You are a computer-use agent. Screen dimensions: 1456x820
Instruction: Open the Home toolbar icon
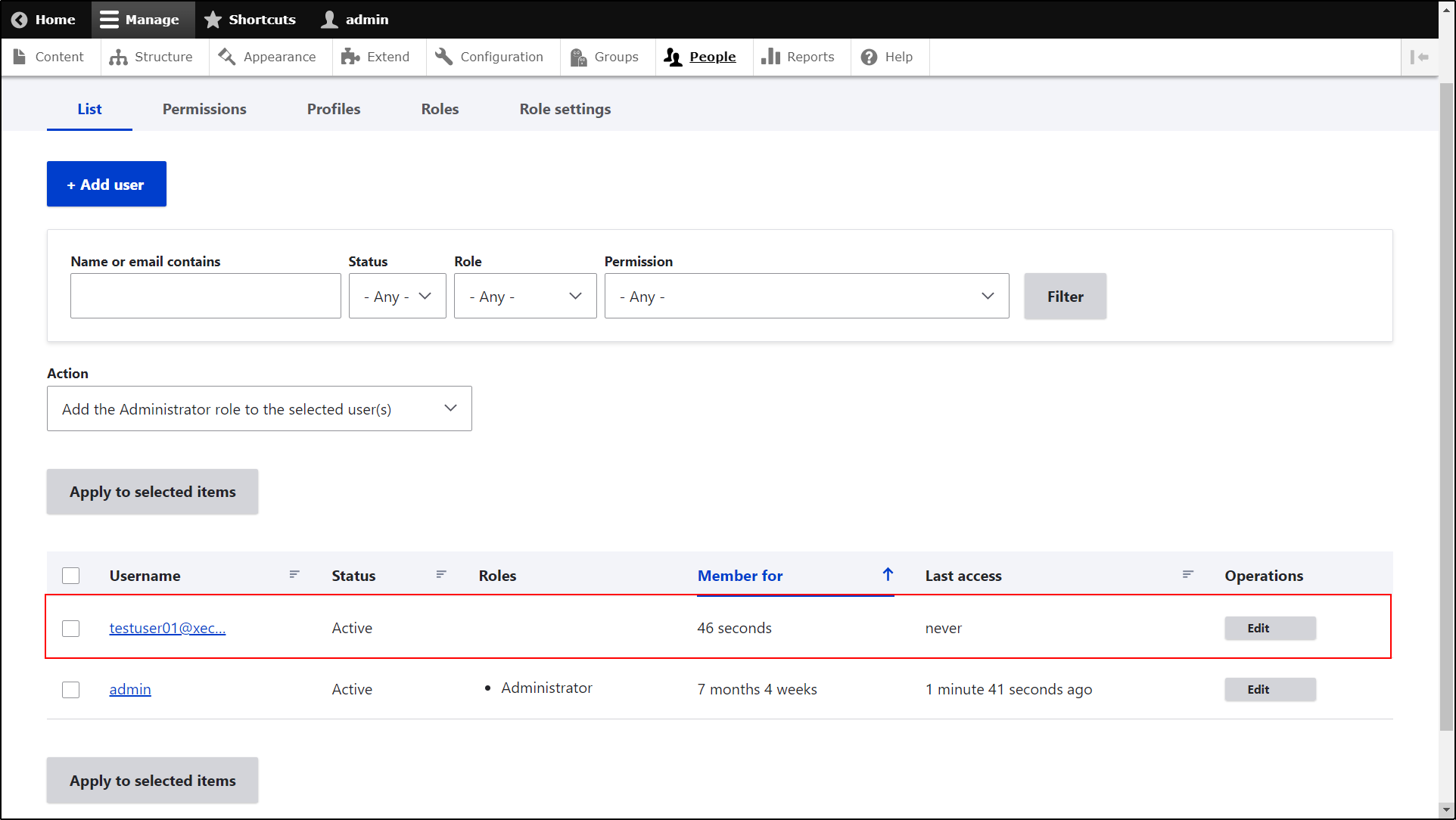tap(19, 19)
